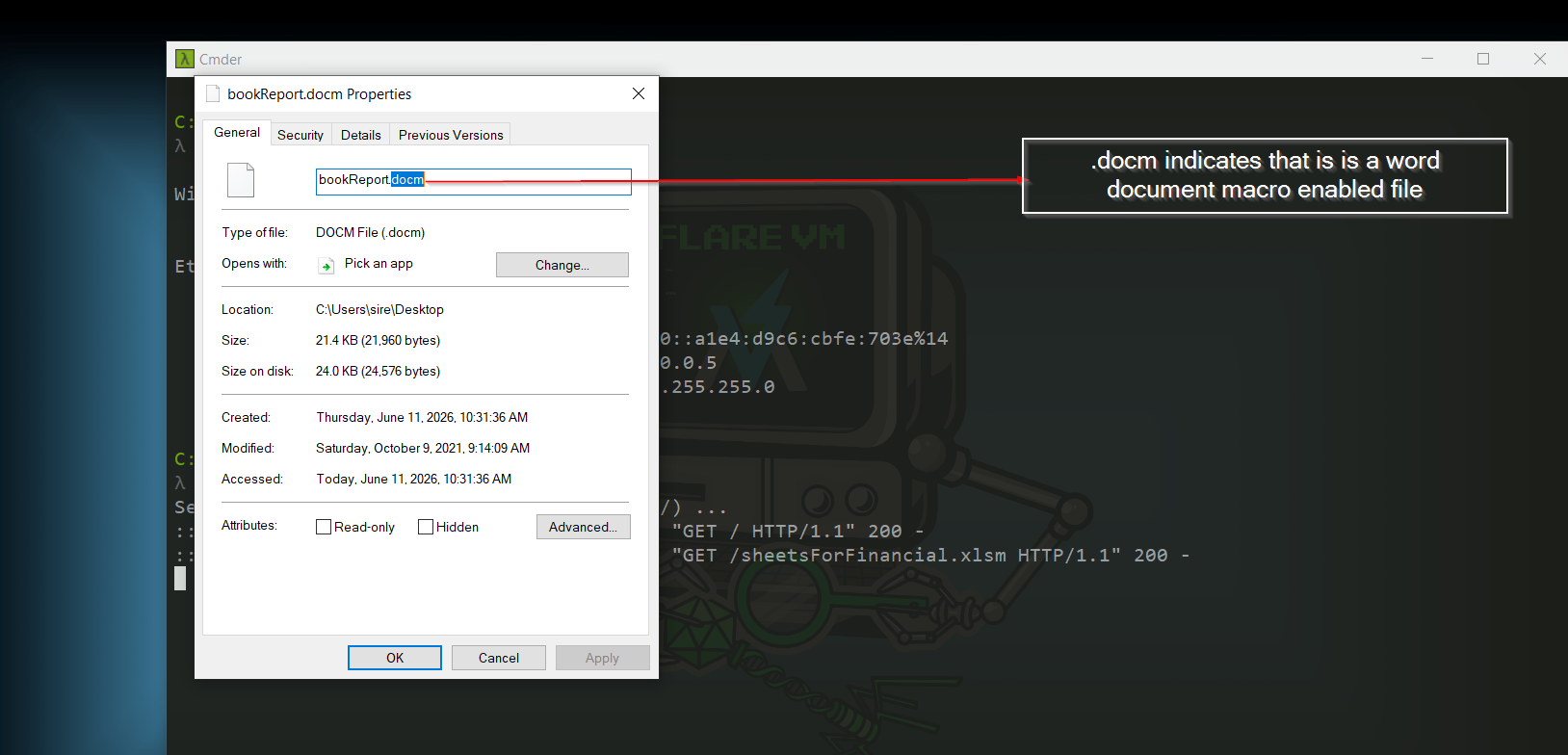Click the Modified date Saturday, October 9, 2021
This screenshot has width=1568, height=755.
click(423, 448)
